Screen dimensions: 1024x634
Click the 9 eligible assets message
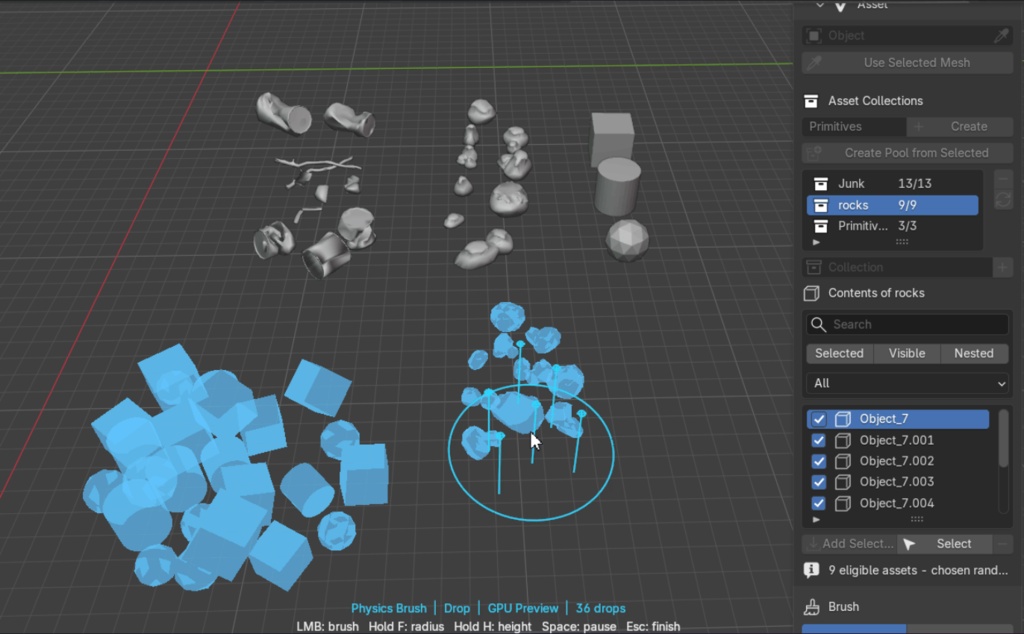[918, 570]
